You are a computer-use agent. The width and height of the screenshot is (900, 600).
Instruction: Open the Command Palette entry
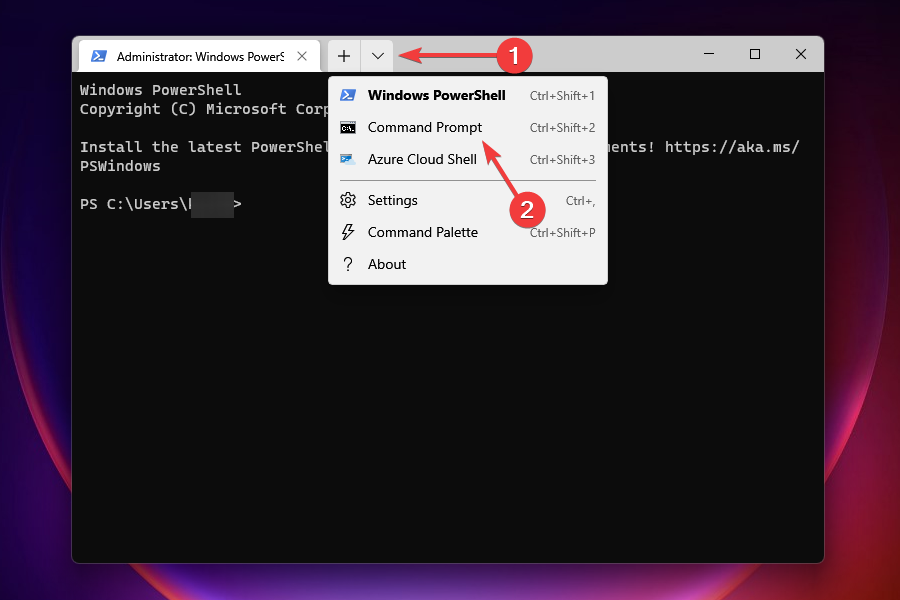click(468, 233)
